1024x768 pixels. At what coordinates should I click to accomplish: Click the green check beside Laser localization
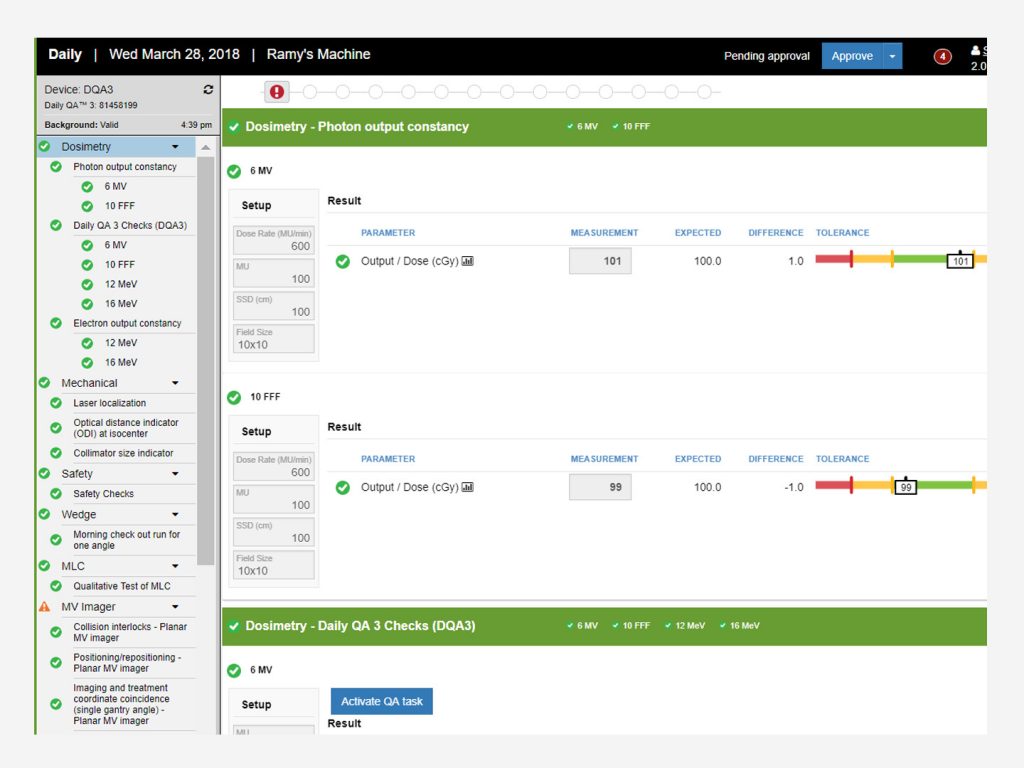tap(56, 403)
